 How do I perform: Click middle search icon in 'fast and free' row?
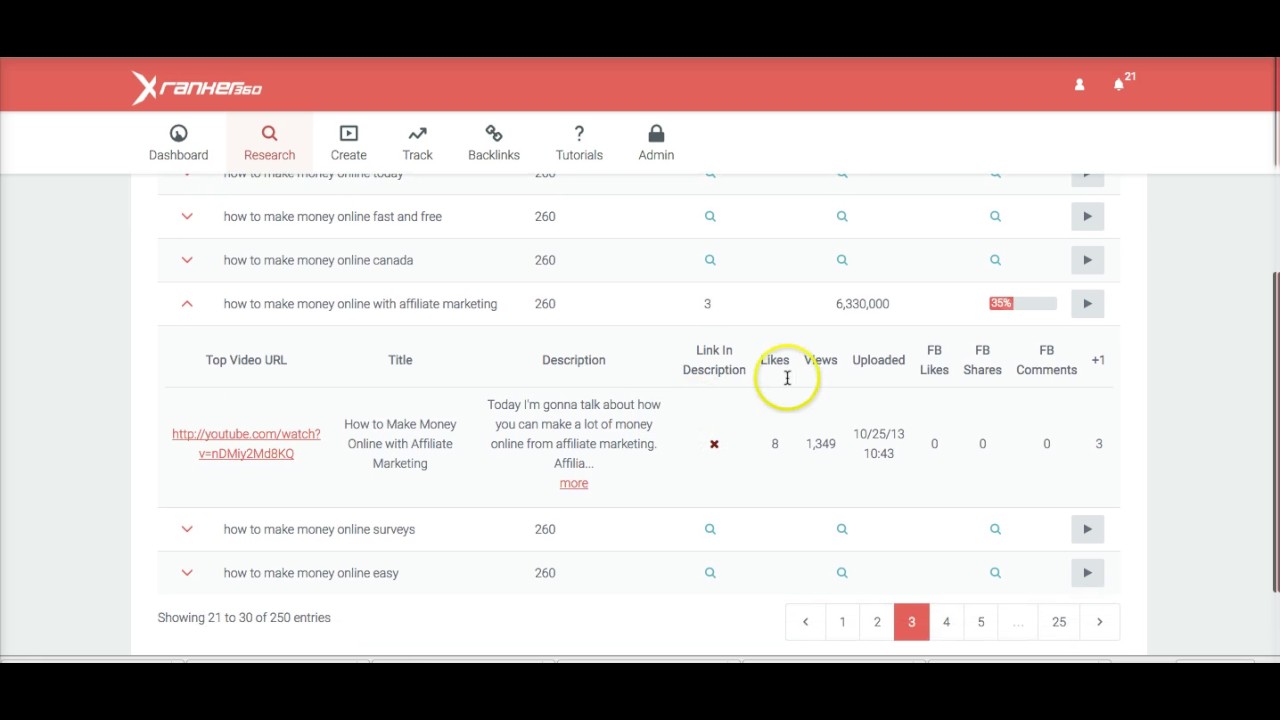(842, 216)
